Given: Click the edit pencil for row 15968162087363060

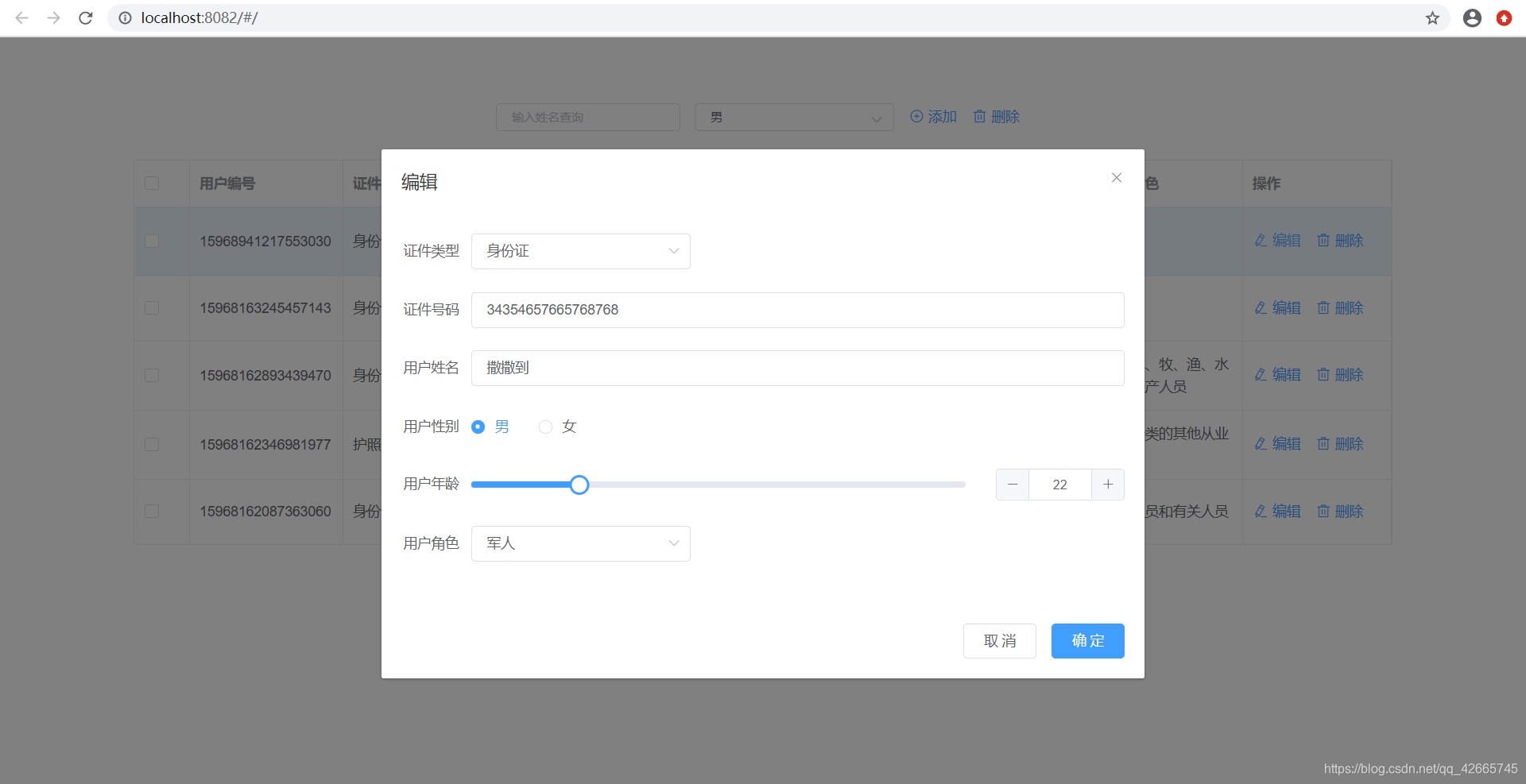Looking at the screenshot, I should [1261, 511].
